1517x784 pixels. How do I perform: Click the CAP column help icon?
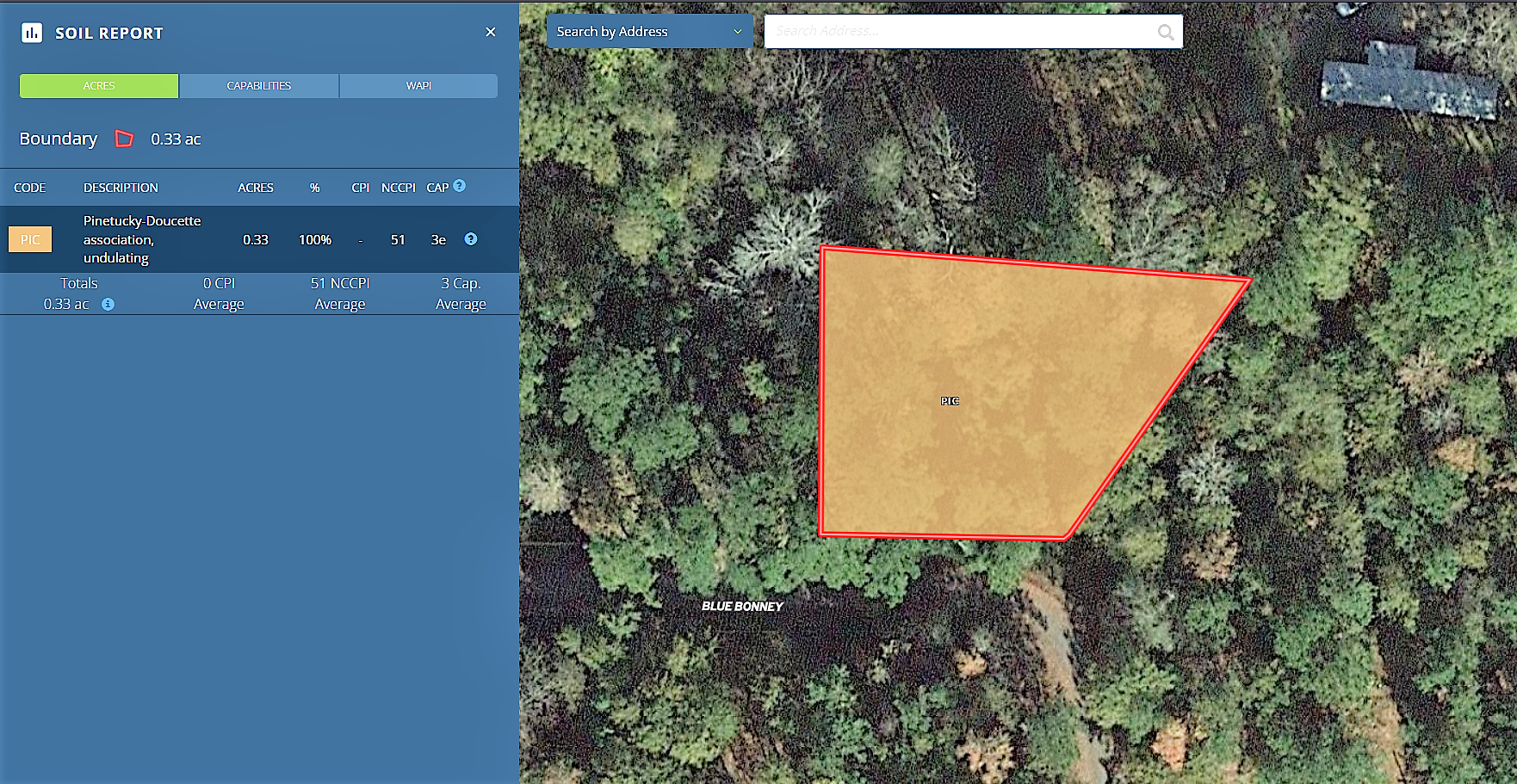460,186
